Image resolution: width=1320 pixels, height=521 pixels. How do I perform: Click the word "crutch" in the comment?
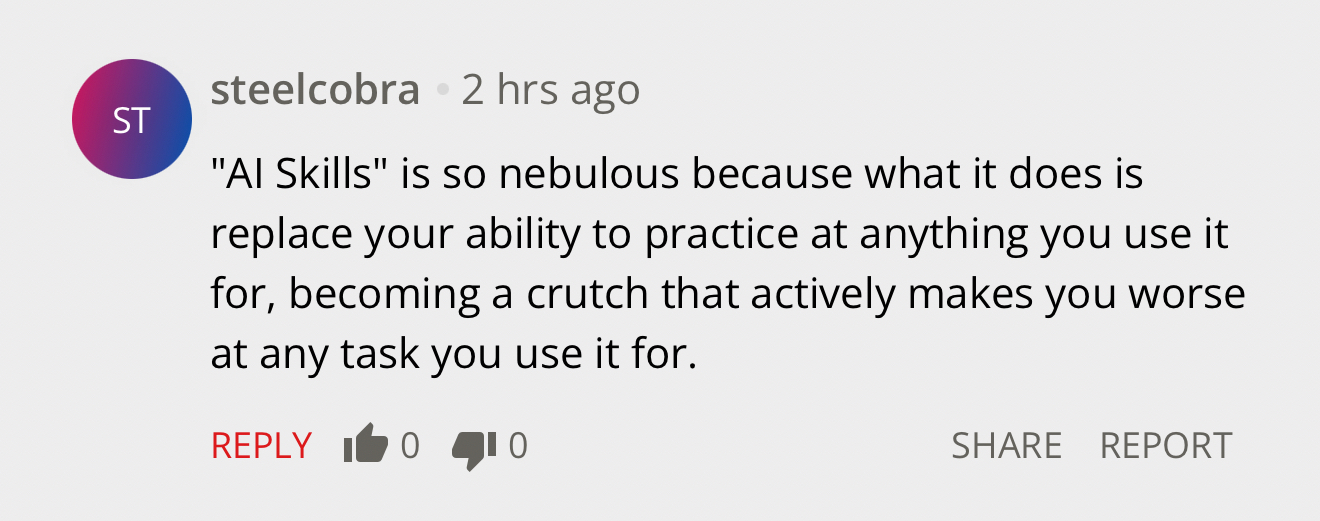click(589, 295)
